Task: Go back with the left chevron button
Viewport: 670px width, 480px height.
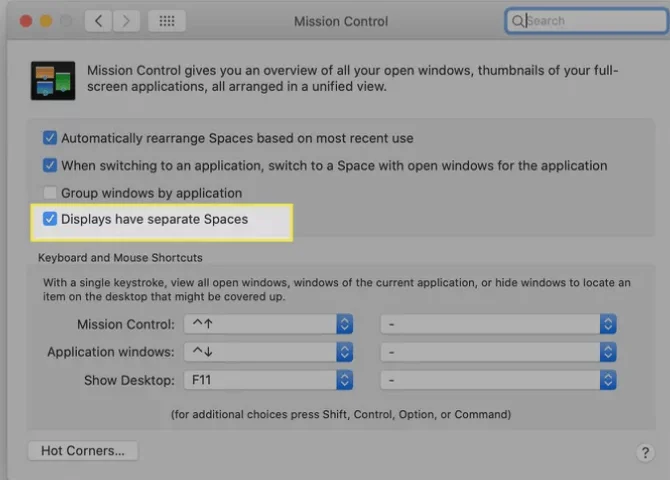Action: (x=99, y=21)
